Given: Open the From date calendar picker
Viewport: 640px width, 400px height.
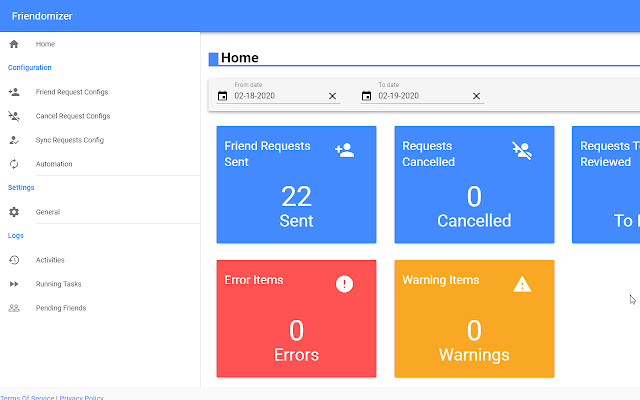Looking at the screenshot, I should click(x=223, y=96).
